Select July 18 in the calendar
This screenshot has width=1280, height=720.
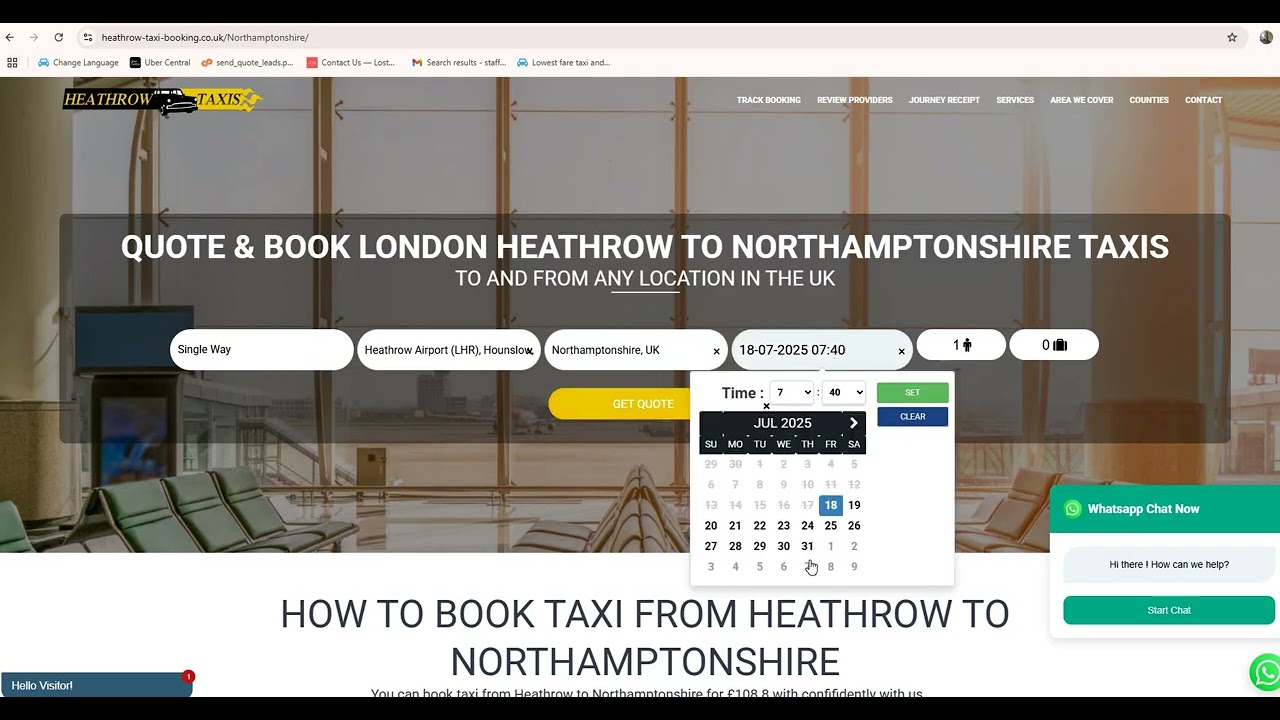coord(831,505)
